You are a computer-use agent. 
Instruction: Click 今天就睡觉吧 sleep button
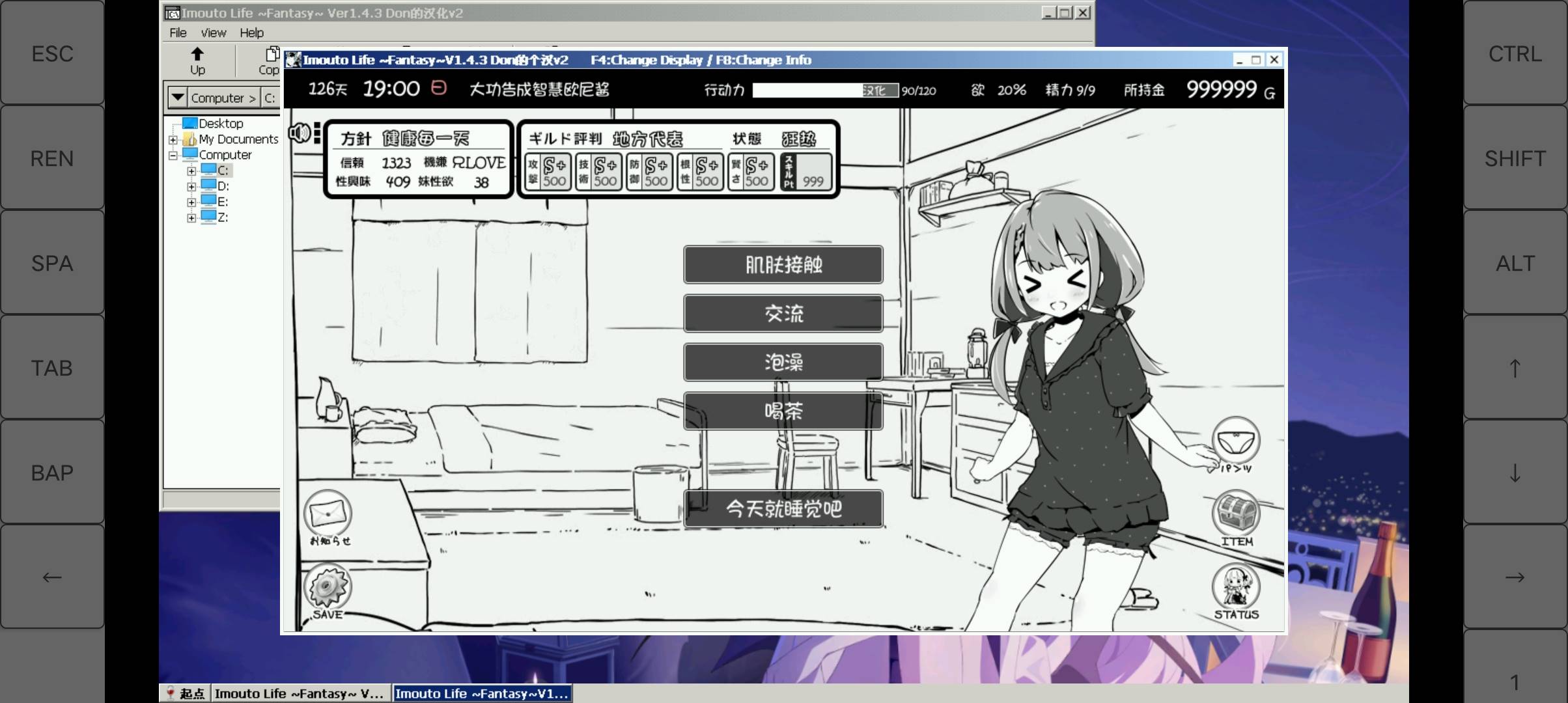coord(783,508)
